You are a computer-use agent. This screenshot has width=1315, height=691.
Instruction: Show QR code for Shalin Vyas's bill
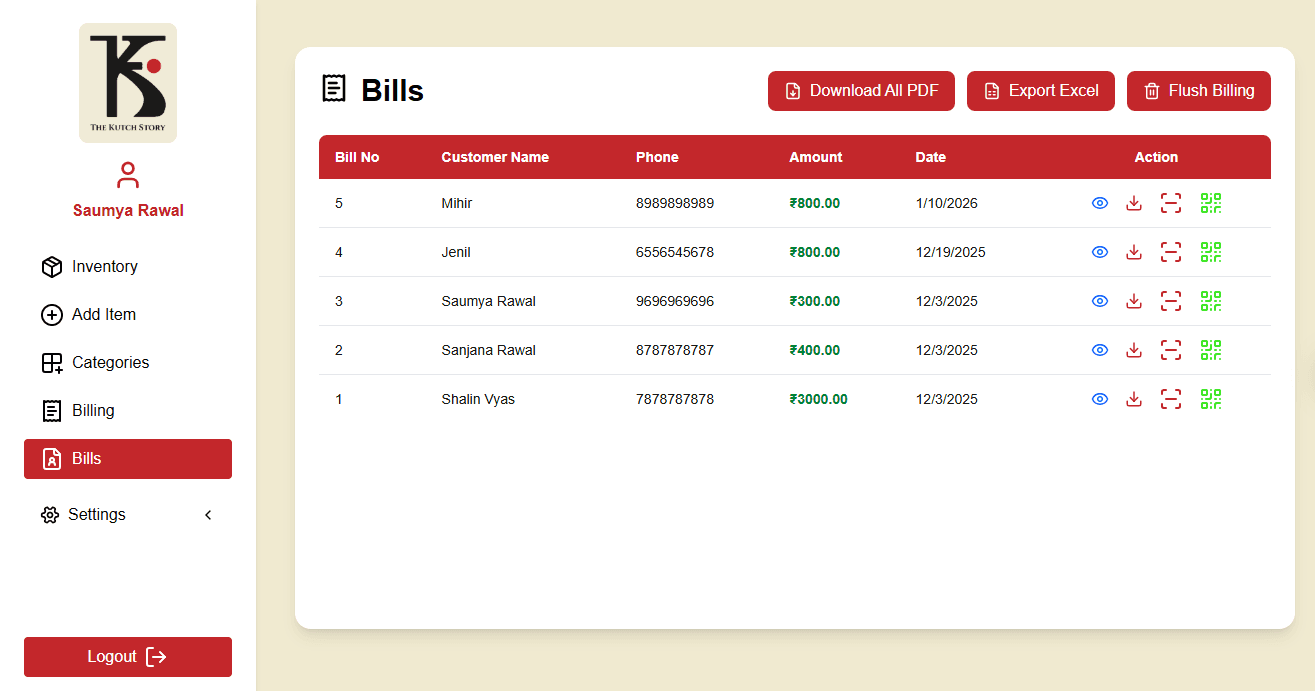[1211, 399]
